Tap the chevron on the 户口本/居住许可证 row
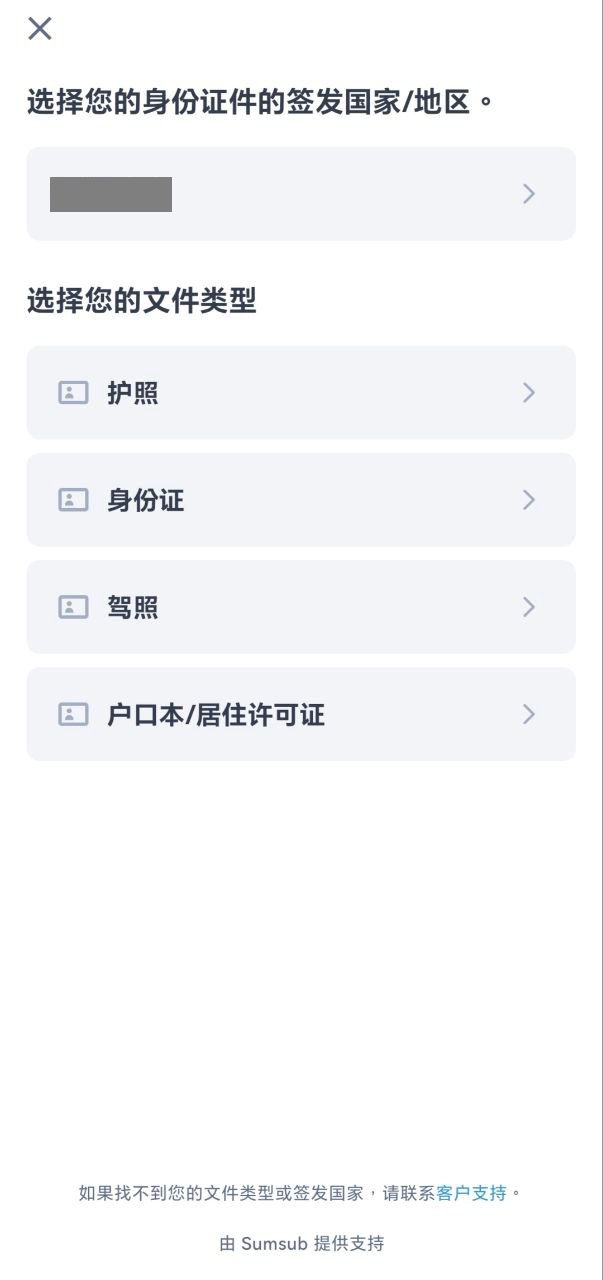 point(529,714)
